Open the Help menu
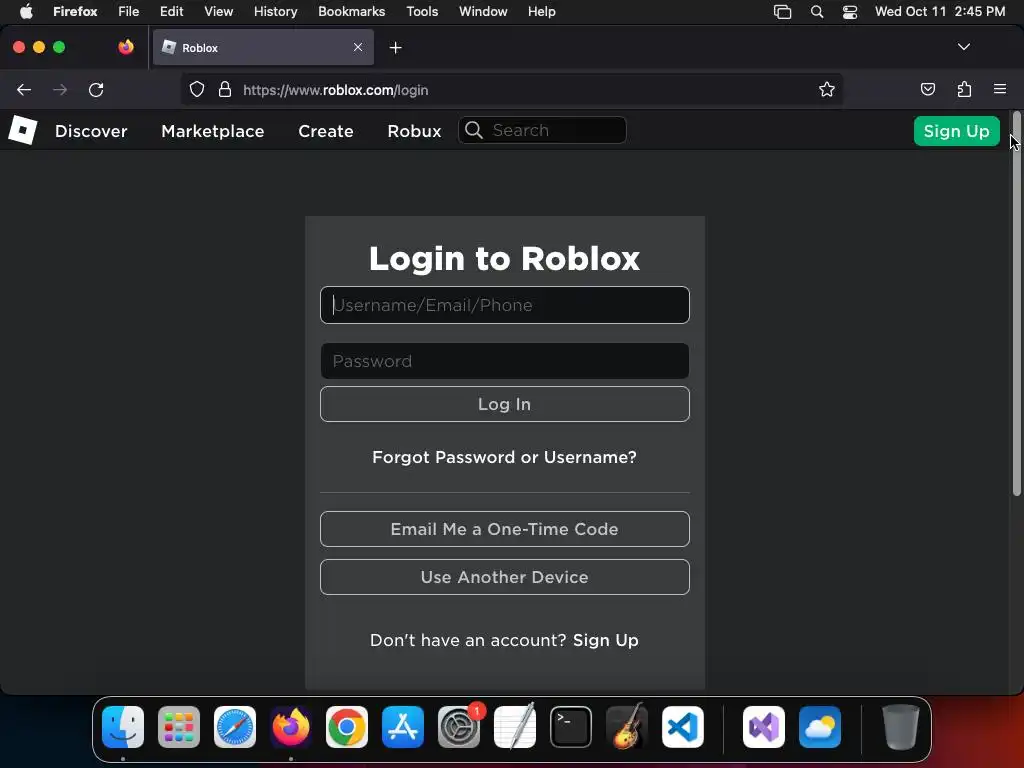This screenshot has height=768, width=1024. [x=542, y=11]
